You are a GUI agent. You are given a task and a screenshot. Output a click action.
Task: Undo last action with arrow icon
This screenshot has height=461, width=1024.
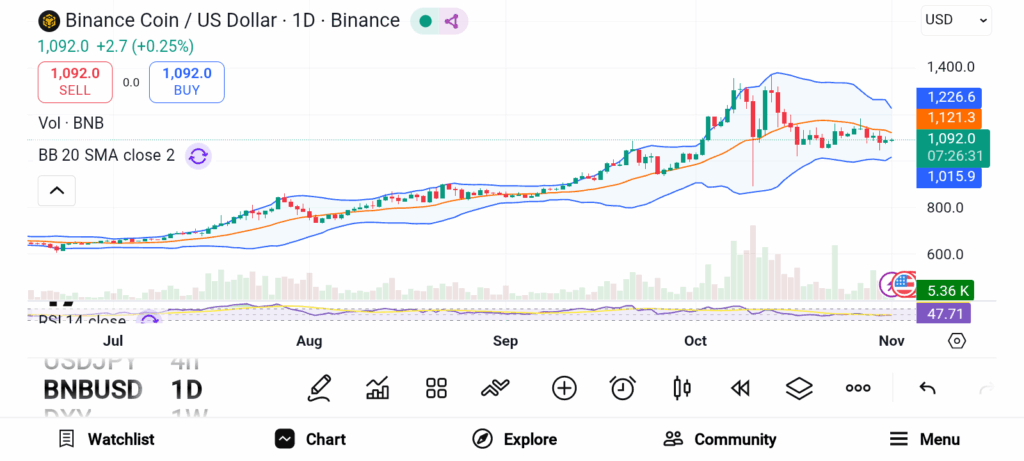[x=927, y=388]
